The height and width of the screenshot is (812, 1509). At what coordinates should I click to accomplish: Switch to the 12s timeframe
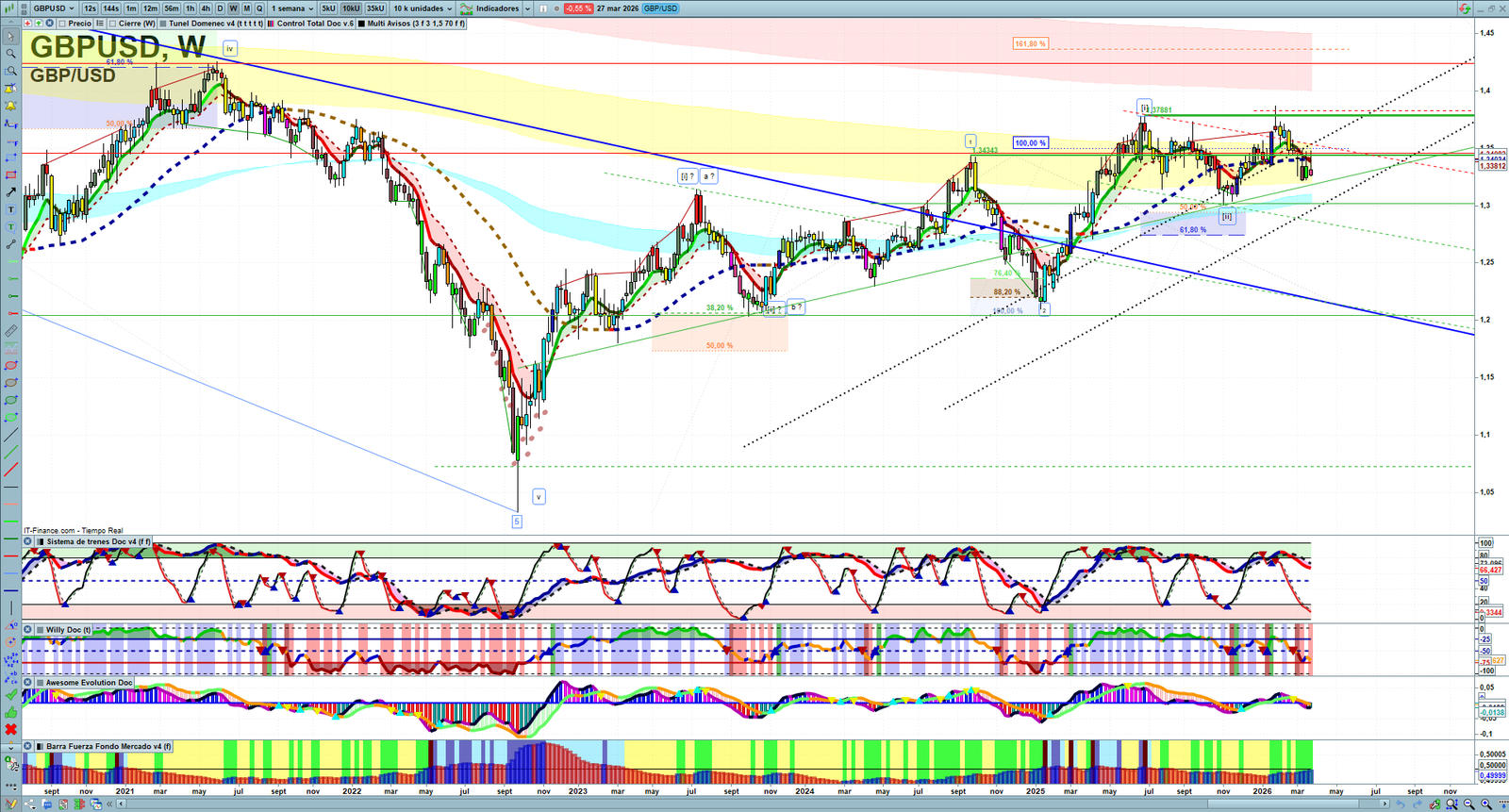coord(90,8)
